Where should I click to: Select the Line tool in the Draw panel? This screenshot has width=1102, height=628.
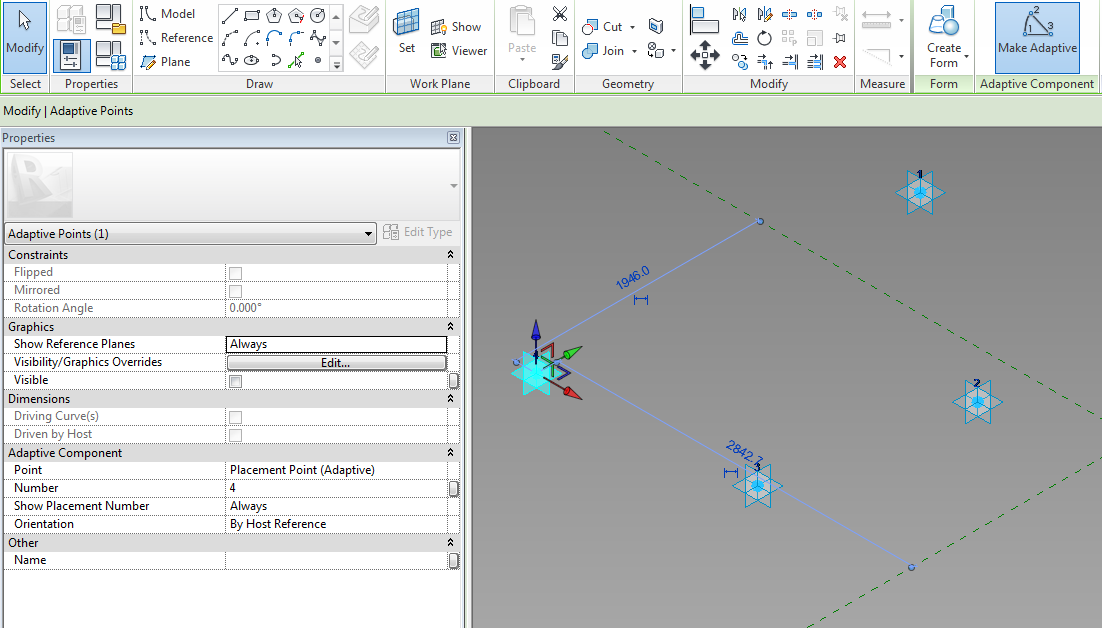pyautogui.click(x=231, y=14)
